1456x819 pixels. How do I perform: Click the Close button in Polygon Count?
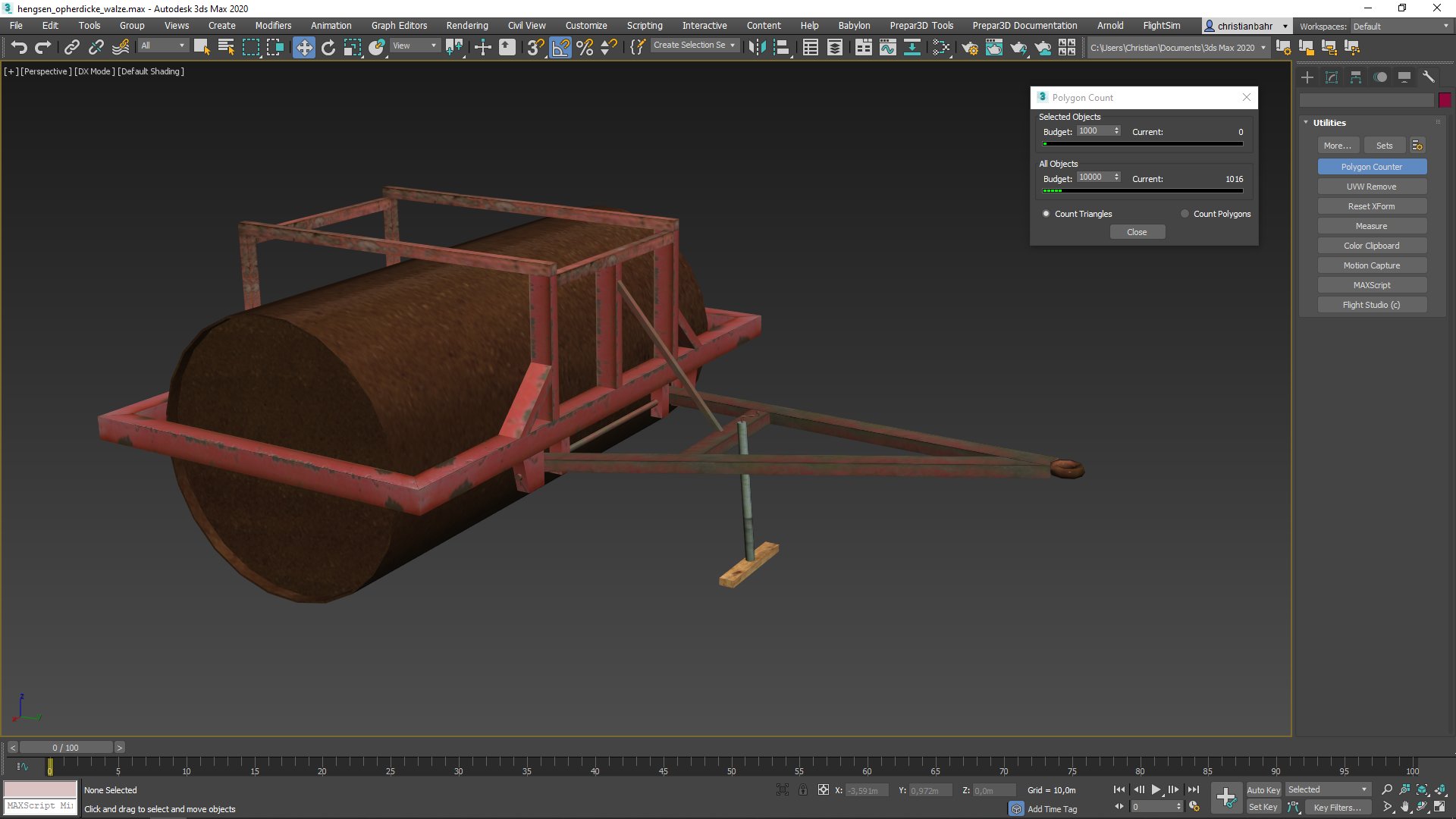(1137, 231)
